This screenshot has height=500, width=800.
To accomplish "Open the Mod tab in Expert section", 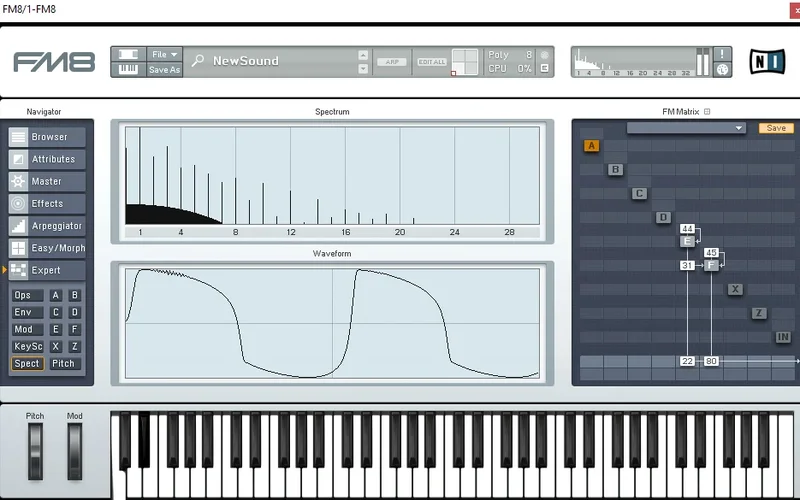I will 28,330.
